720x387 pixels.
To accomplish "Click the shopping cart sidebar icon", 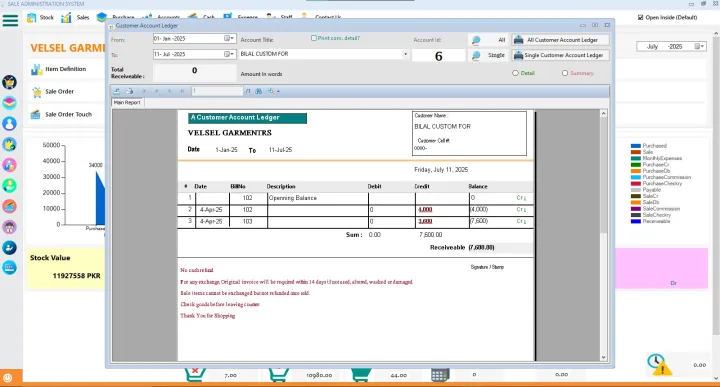I will [x=9, y=82].
